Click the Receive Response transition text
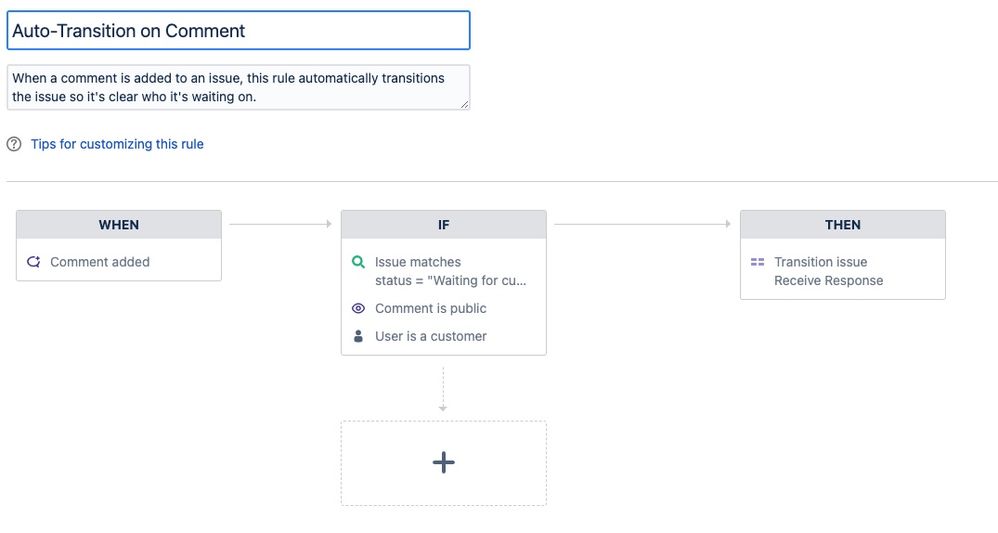This screenshot has width=998, height=533. tap(829, 281)
